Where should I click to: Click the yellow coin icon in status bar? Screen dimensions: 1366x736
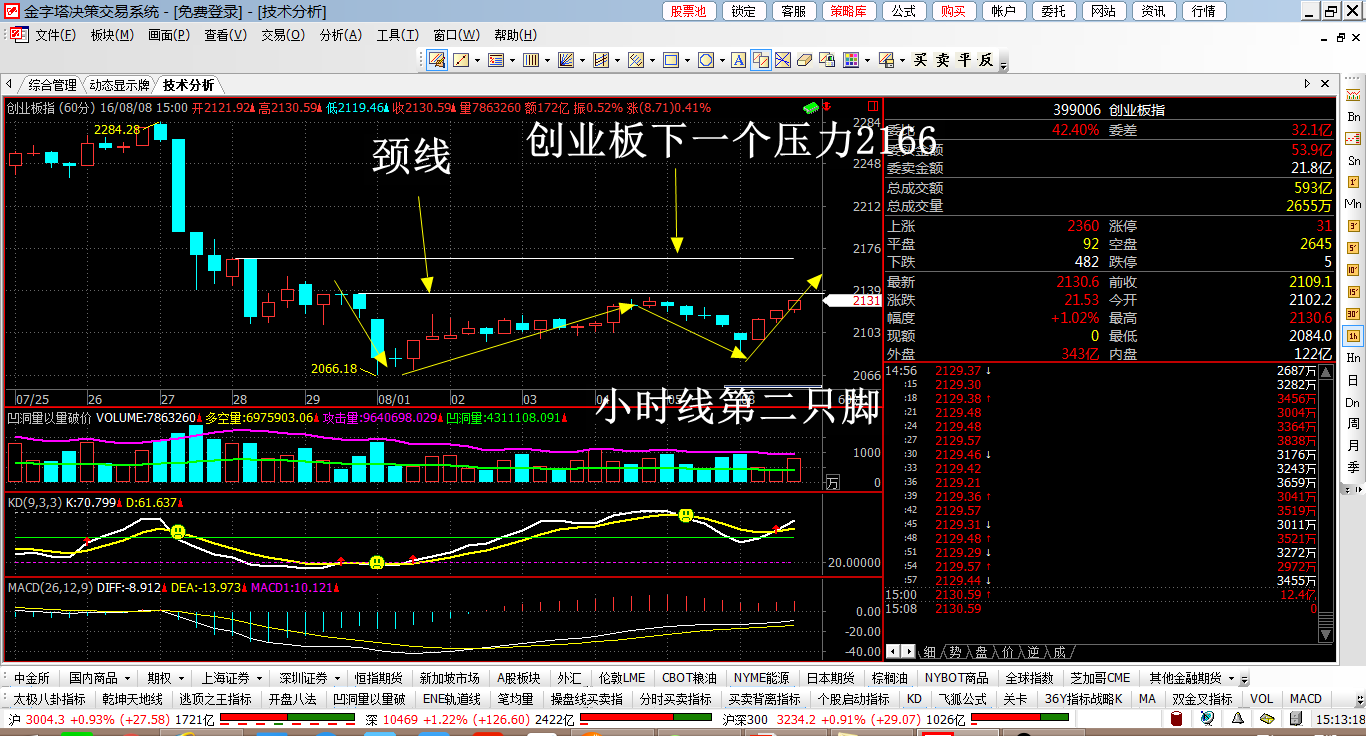point(1268,719)
